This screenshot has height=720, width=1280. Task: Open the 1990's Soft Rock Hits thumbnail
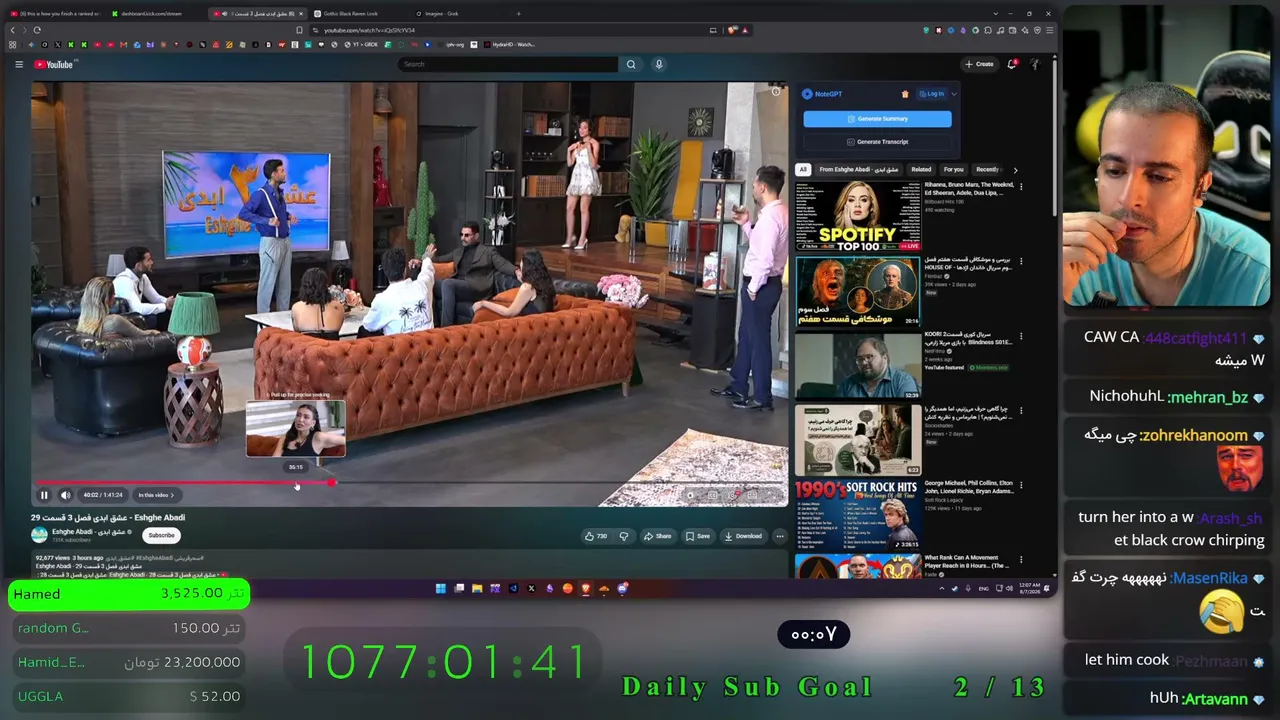point(858,515)
